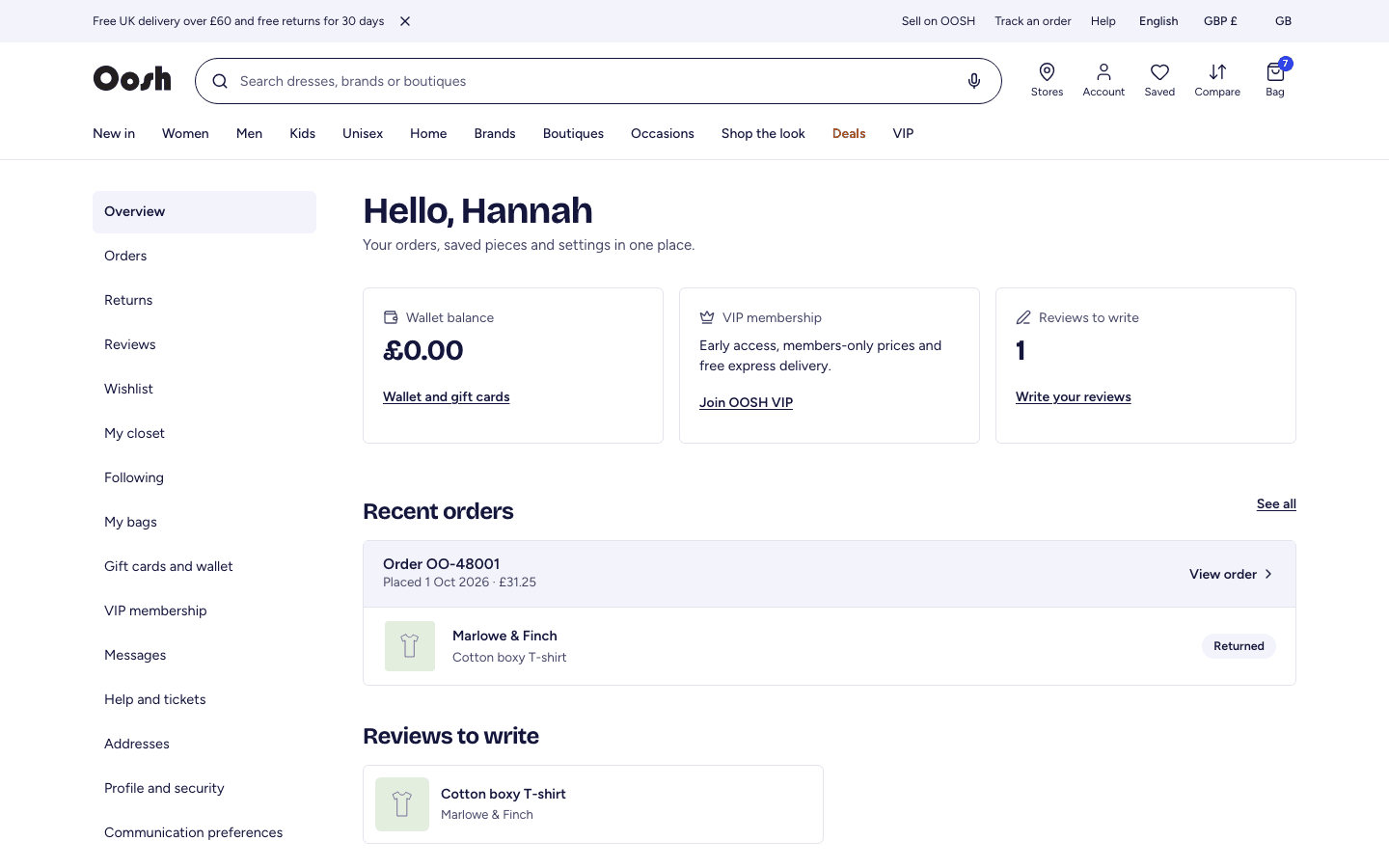The width and height of the screenshot is (1389, 868).
Task: Open the Men menu
Action: pos(249,133)
